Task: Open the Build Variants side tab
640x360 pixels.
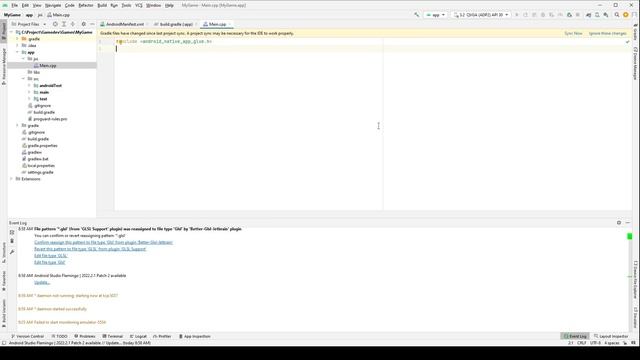Action: pos(4,313)
